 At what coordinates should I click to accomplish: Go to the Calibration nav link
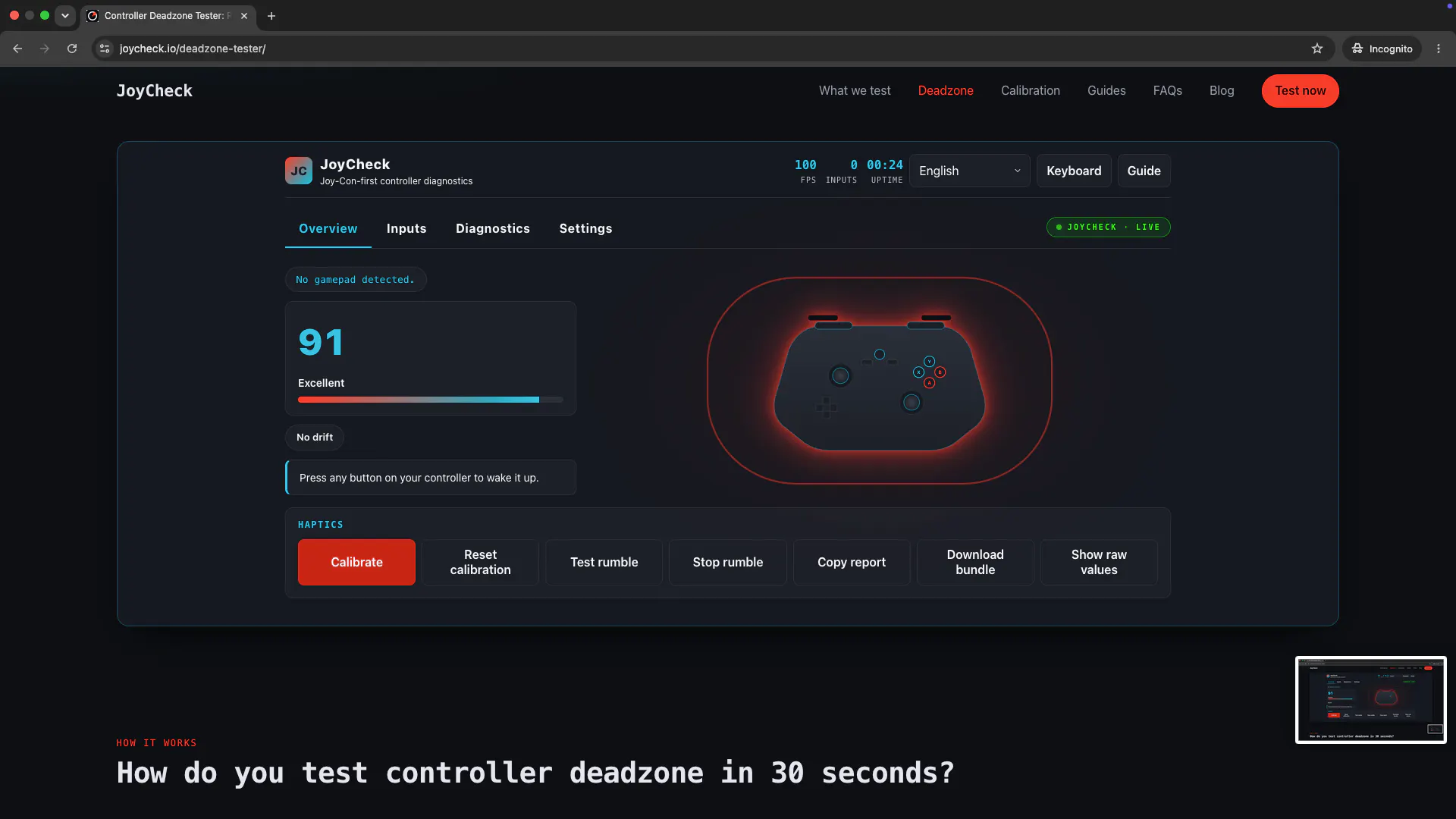1030,90
